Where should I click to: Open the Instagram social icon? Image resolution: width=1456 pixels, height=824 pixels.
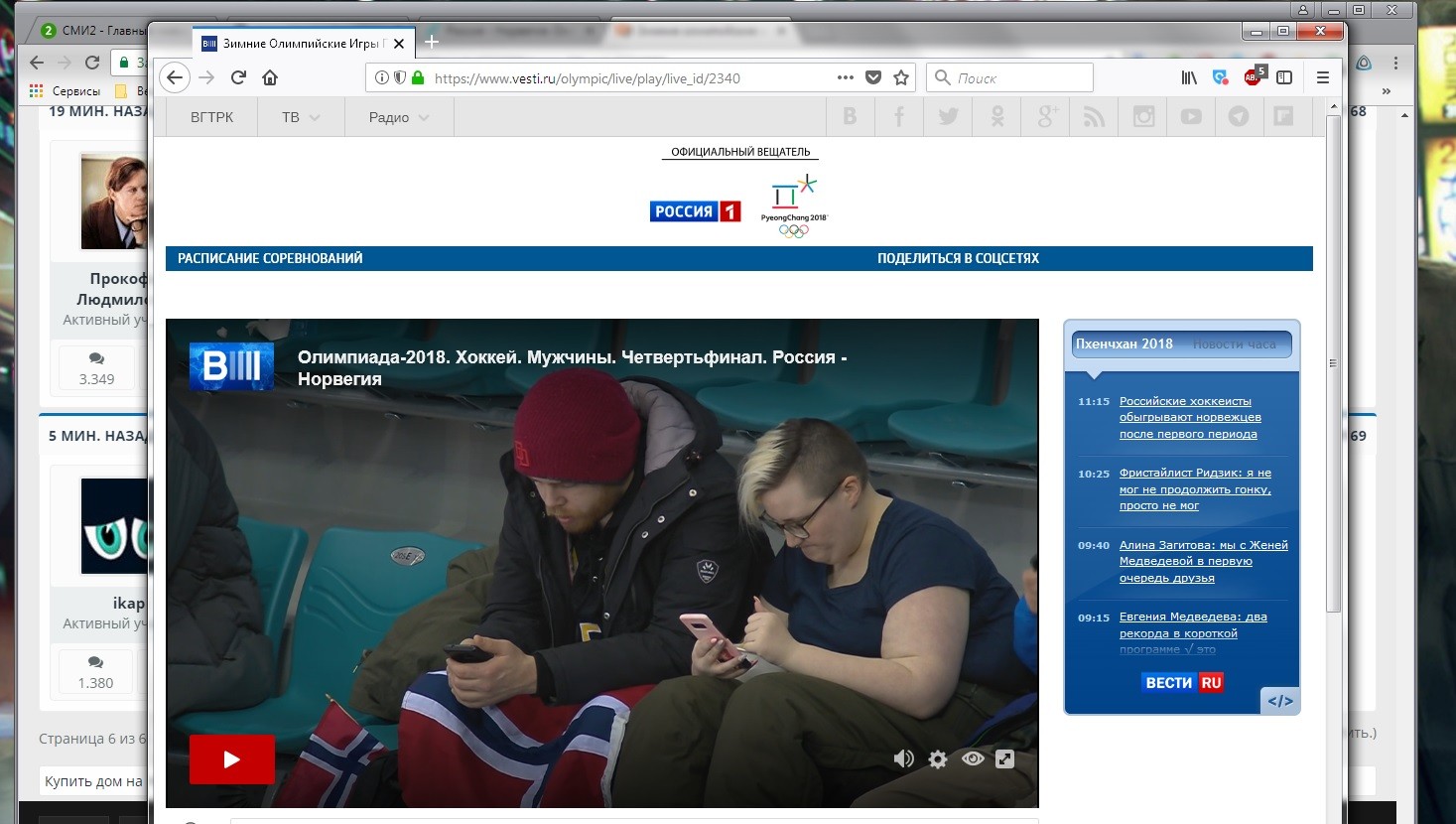(x=1143, y=117)
